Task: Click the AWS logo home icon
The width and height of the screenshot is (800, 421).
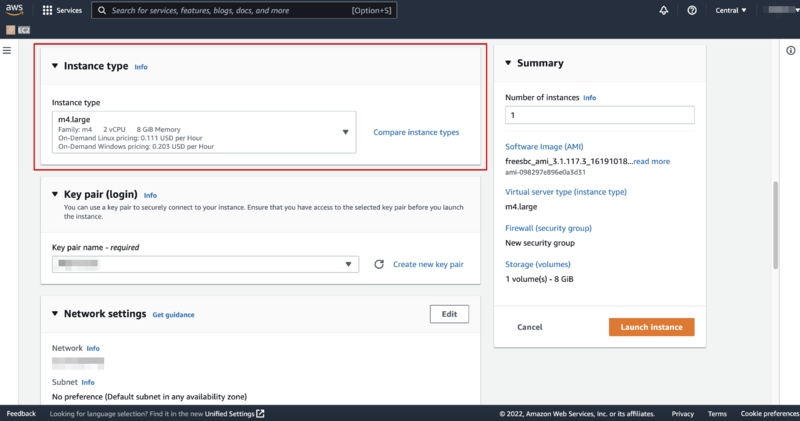Action: click(x=14, y=10)
